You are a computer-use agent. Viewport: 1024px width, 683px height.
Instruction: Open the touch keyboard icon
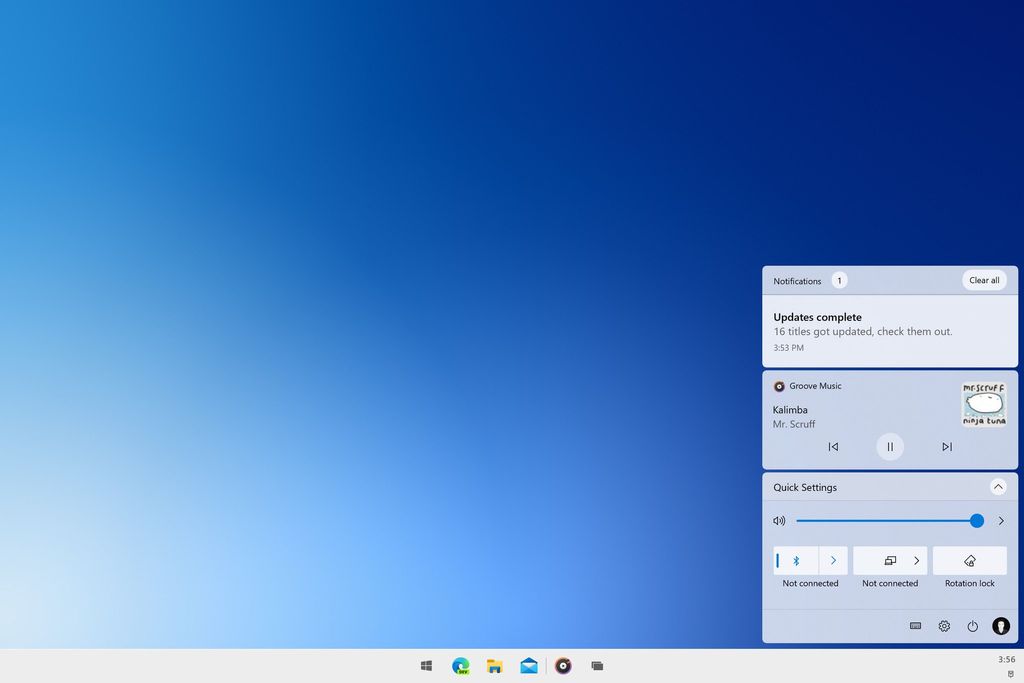(x=915, y=626)
